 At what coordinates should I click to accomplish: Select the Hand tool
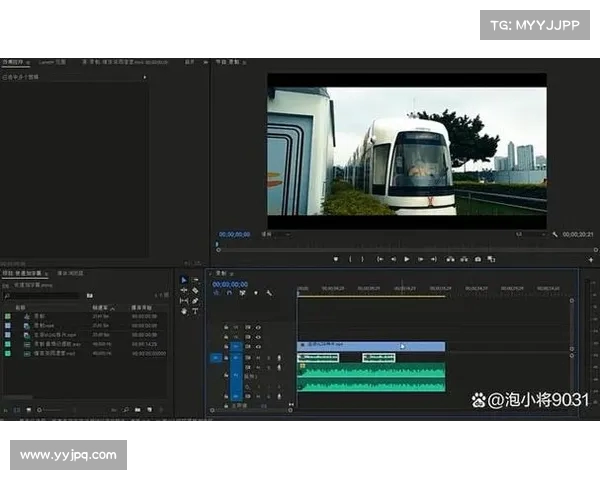point(184,311)
